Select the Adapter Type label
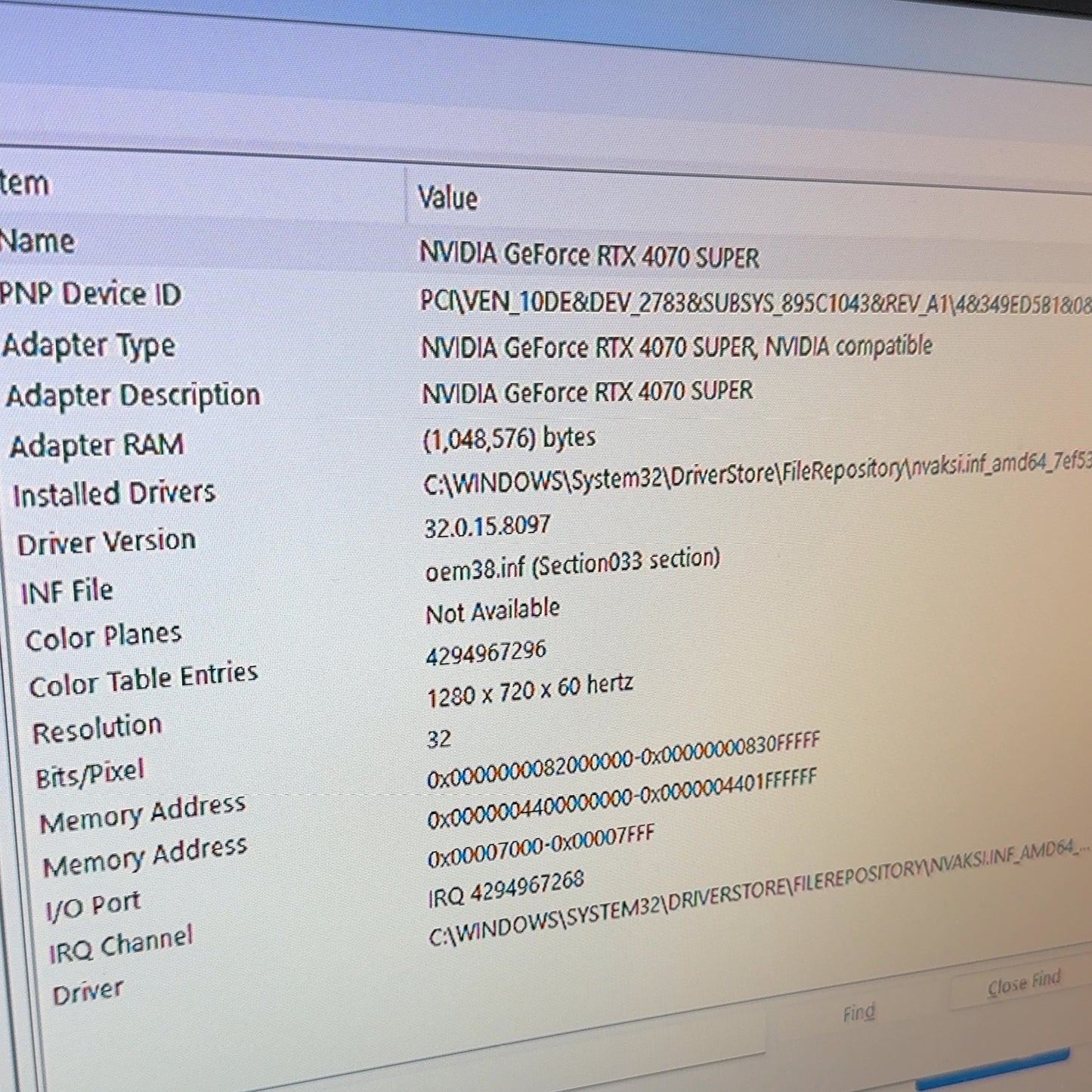1092x1092 pixels. coord(89,345)
